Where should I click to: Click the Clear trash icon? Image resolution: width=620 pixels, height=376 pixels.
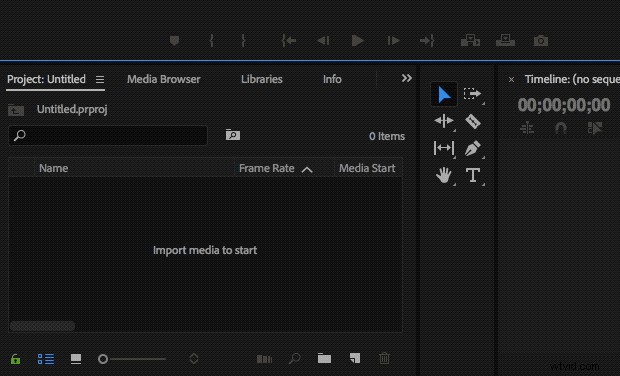pyautogui.click(x=384, y=358)
